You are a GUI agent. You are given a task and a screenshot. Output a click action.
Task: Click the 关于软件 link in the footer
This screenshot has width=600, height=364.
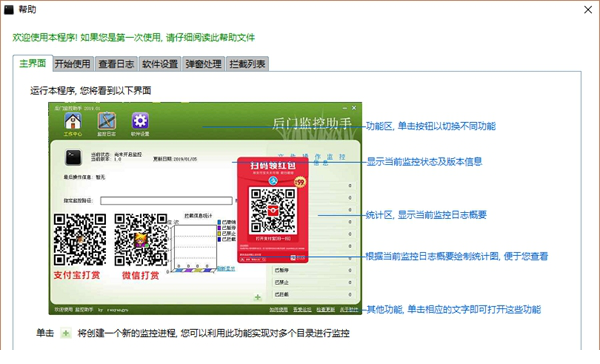[x=349, y=310]
